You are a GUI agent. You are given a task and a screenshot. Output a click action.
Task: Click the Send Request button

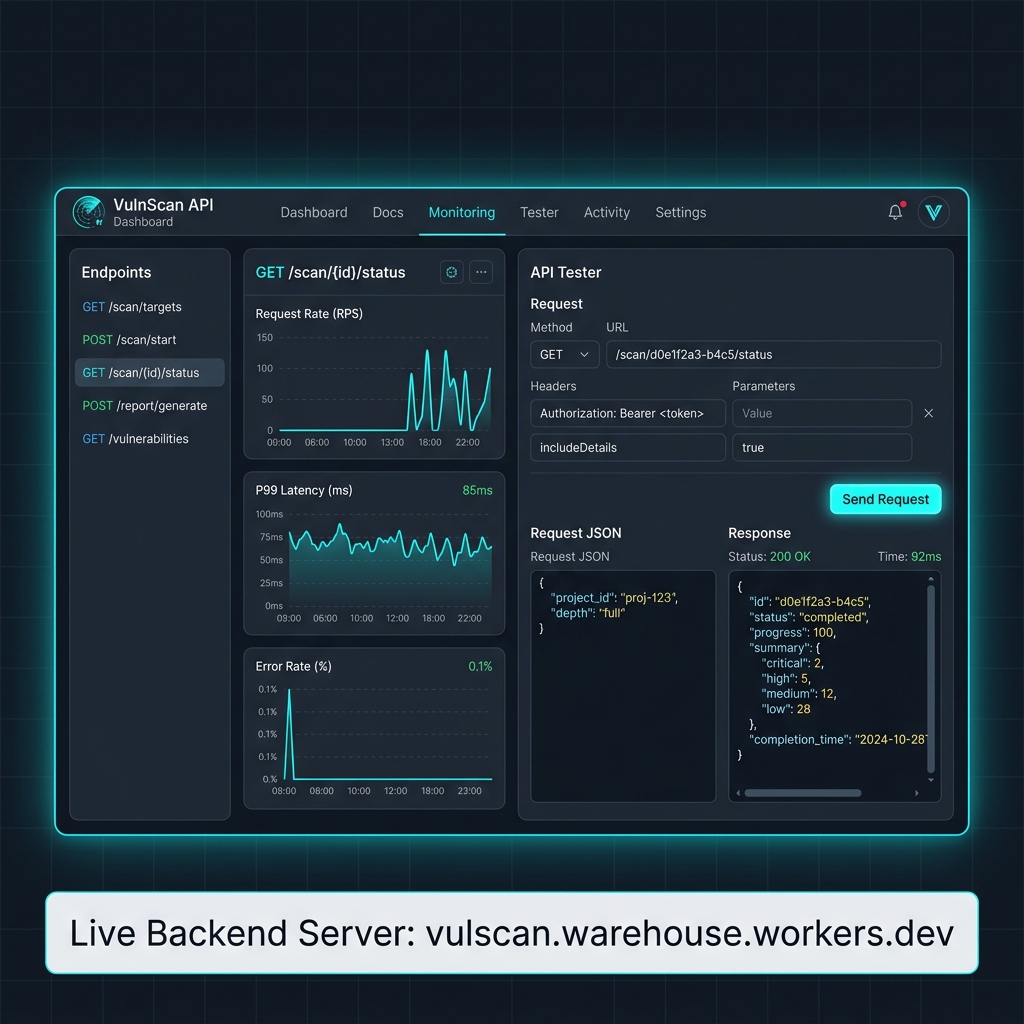pyautogui.click(x=885, y=499)
